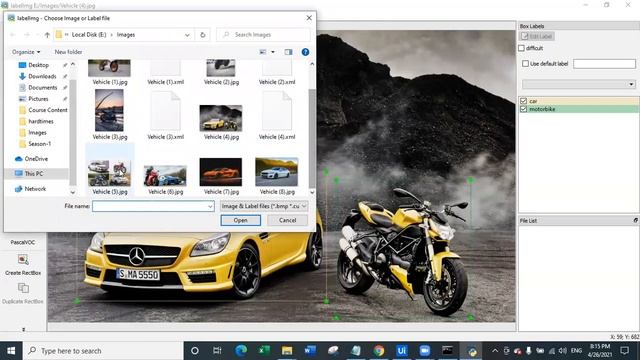Viewport: 640px width, 360px height.
Task: Click the Edit Label button
Action: pyautogui.click(x=536, y=36)
